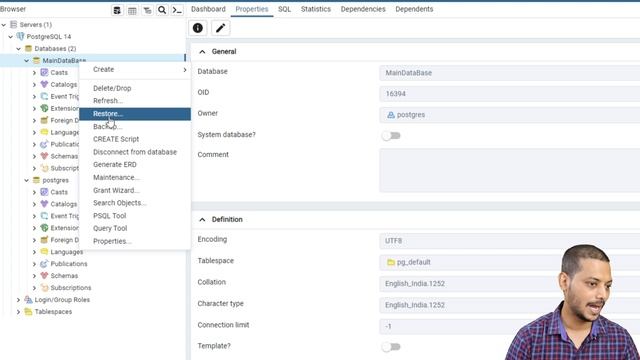640x360 pixels.
Task: Select Languages row under postgres
Action: click(x=67, y=252)
